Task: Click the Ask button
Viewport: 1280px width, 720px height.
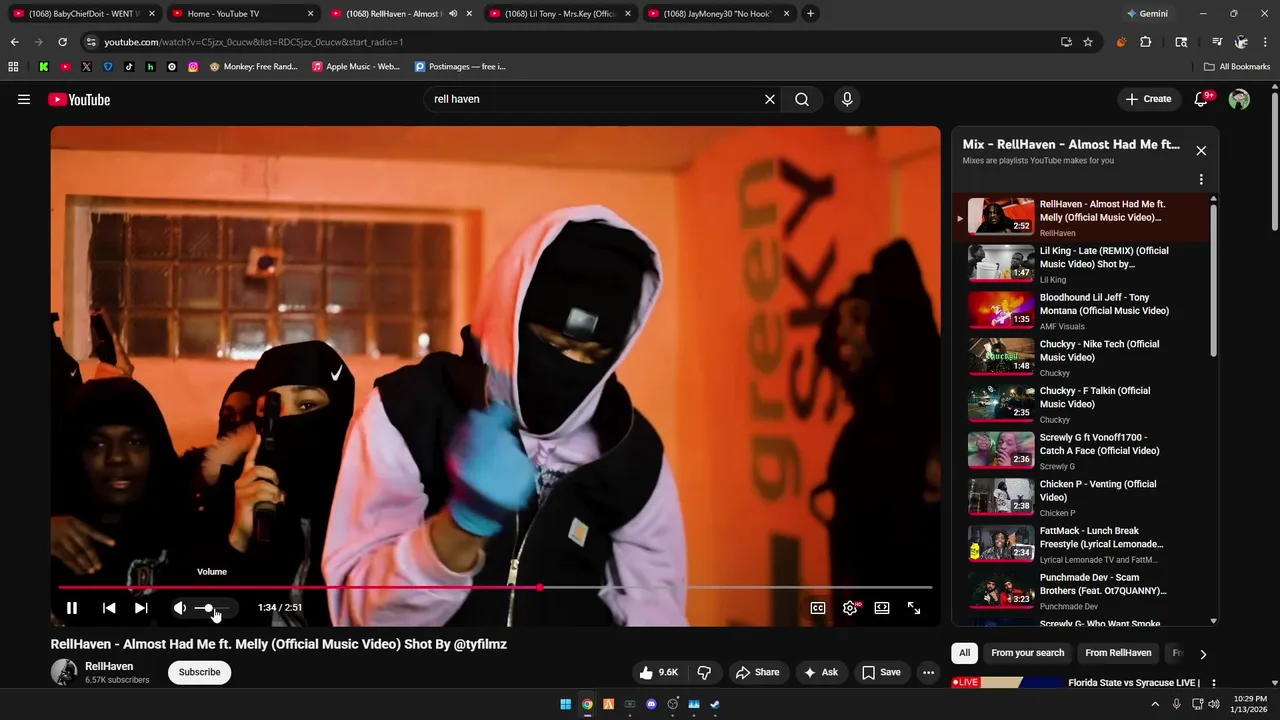Action: tap(821, 672)
